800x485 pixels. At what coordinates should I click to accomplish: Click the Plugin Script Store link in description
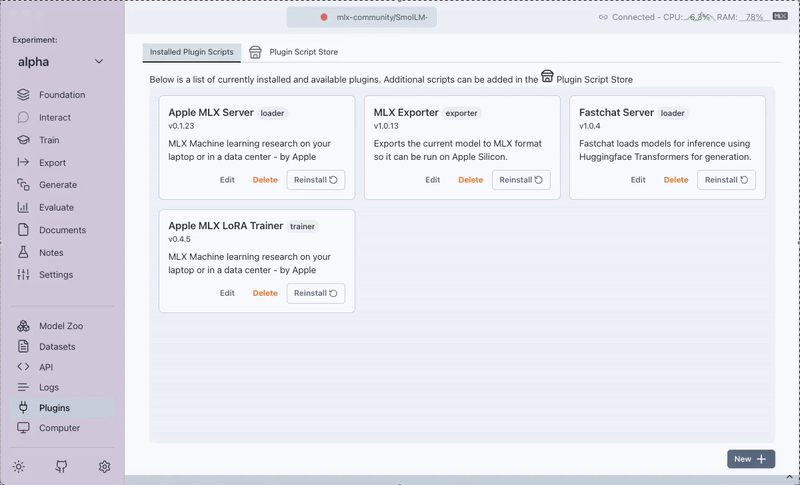tap(587, 79)
